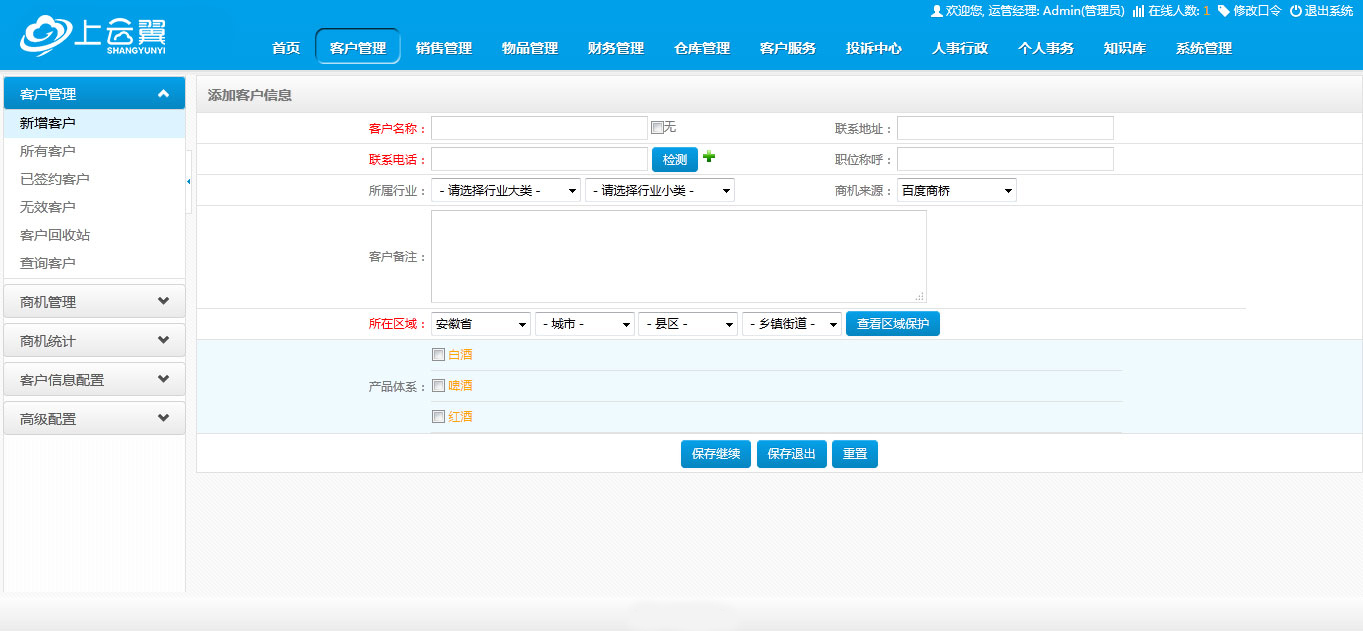Image resolution: width=1363 pixels, height=631 pixels.
Task: Open the 知识库 nav tab
Action: click(x=1125, y=48)
